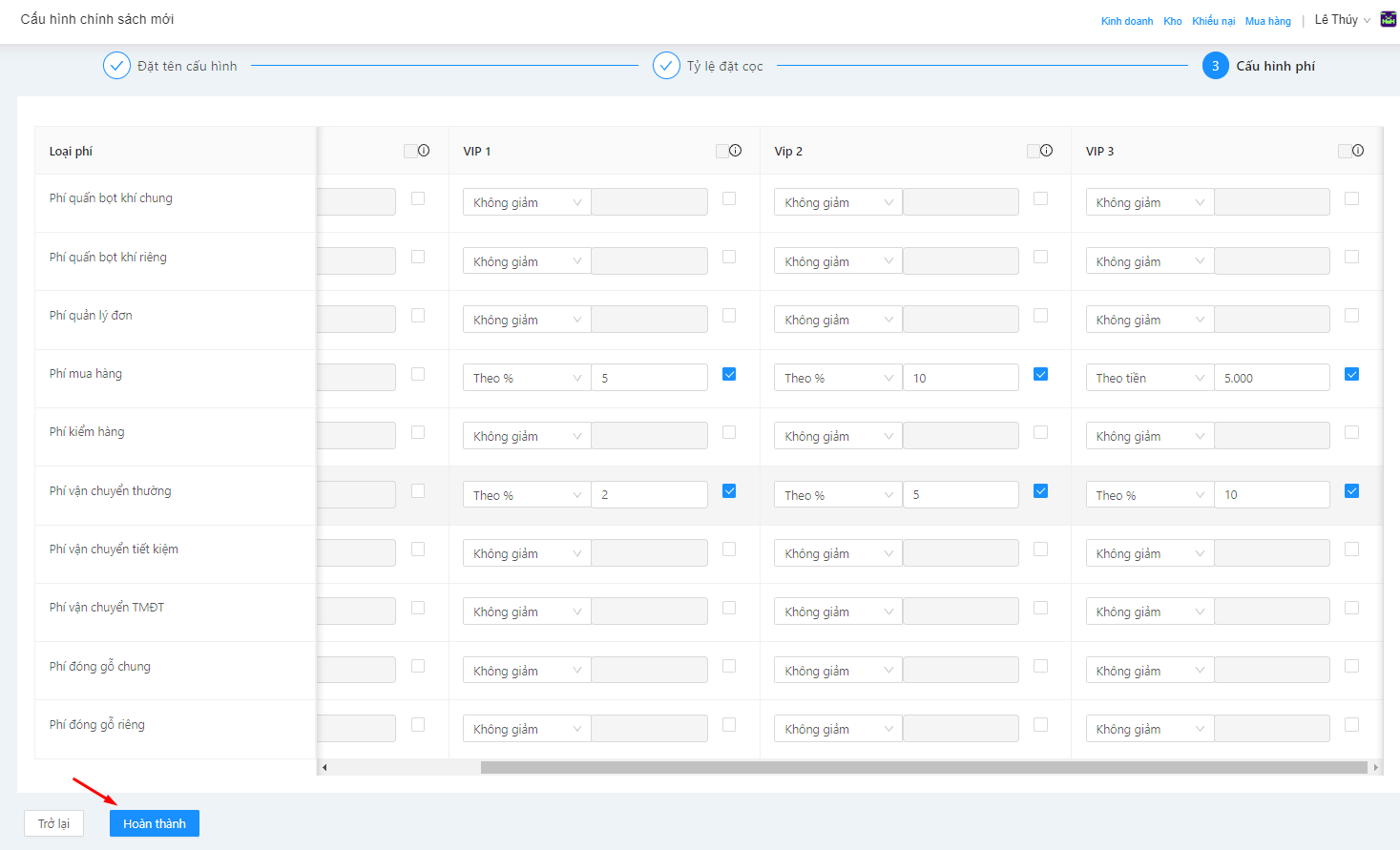Click the Hoàn thành button
The height and width of the screenshot is (850, 1400).
coord(155,823)
